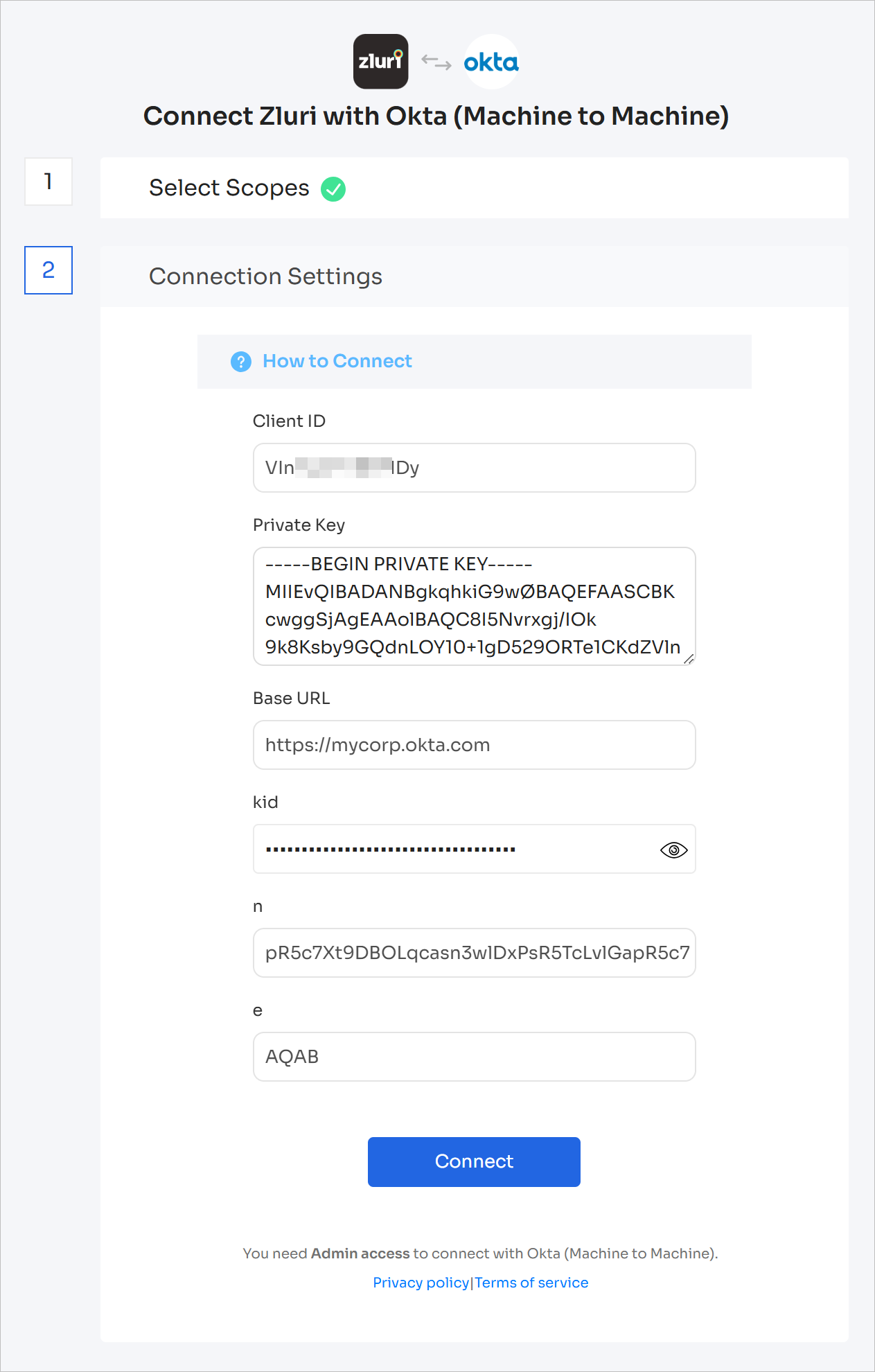Click the green checkmark beside Select Scopes

[x=333, y=188]
